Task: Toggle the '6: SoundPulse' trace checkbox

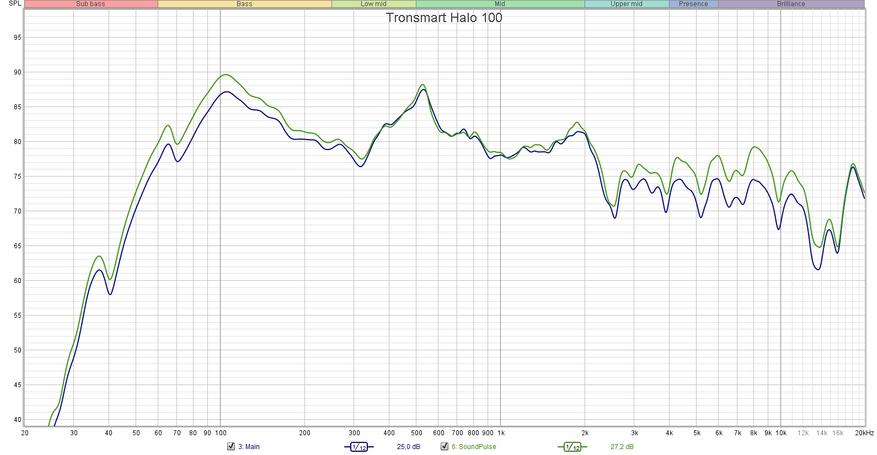Action: pyautogui.click(x=445, y=447)
